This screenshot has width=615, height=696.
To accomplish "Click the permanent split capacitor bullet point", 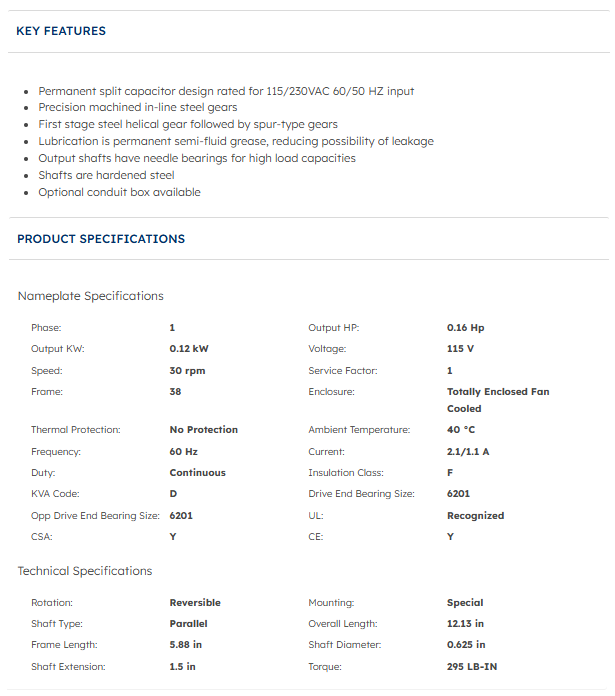I will pyautogui.click(x=226, y=91).
